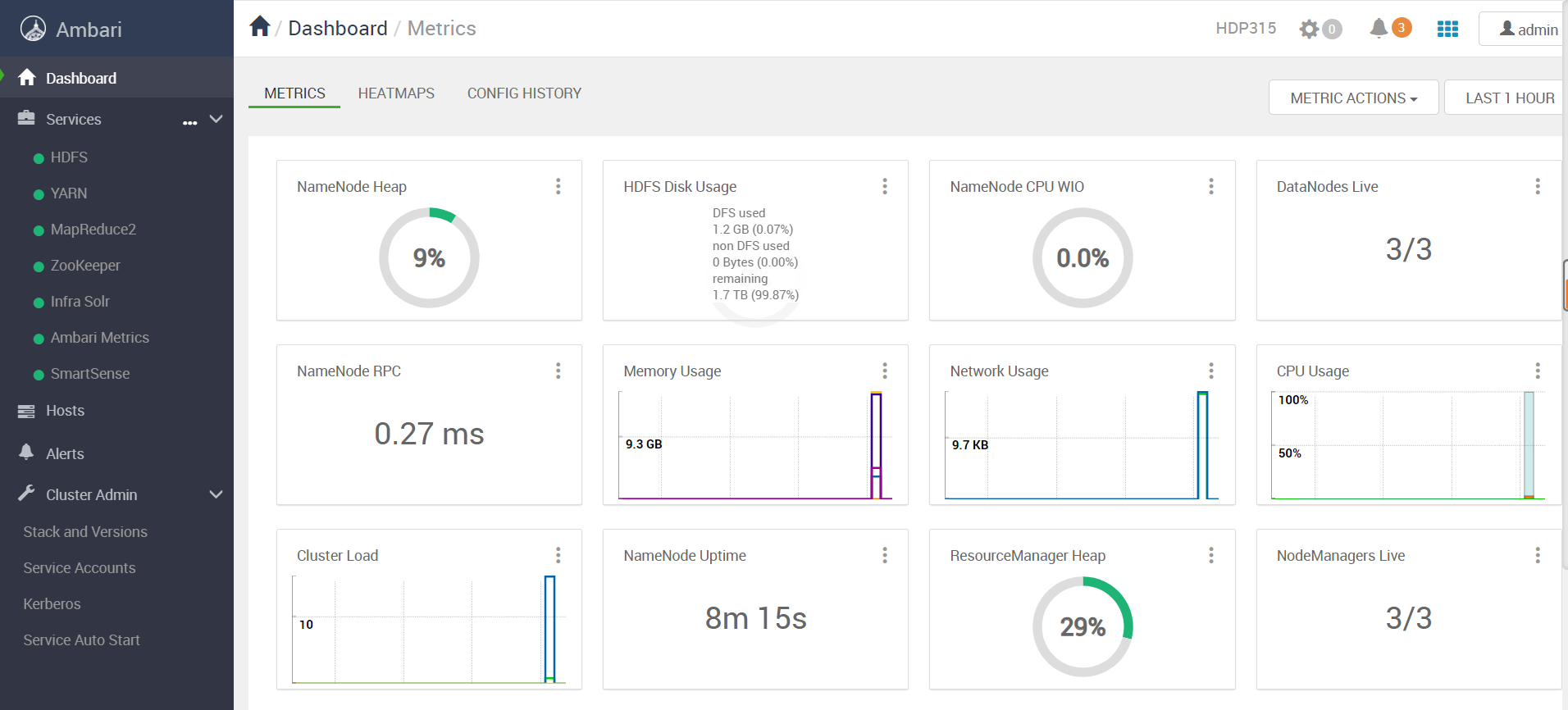Switch to the Metrics tab

point(294,93)
